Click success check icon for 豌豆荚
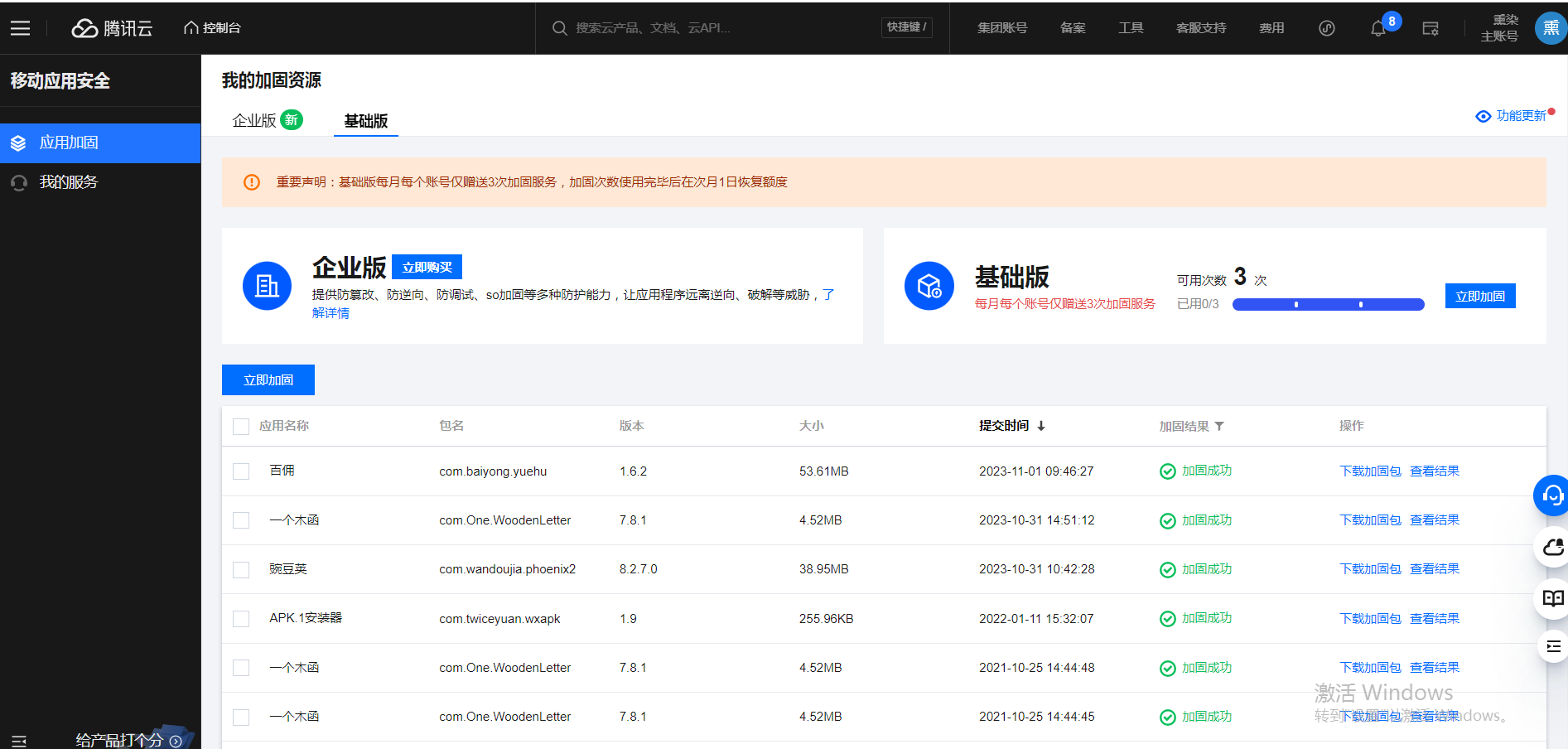The height and width of the screenshot is (749, 1568). [x=1168, y=570]
